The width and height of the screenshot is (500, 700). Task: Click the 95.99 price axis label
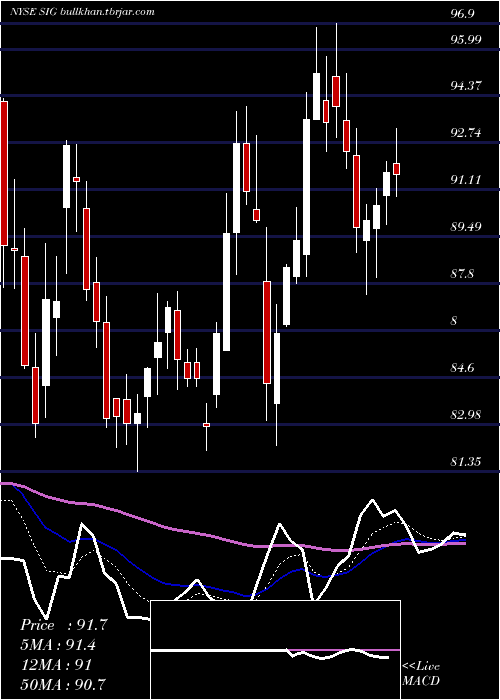[466, 39]
